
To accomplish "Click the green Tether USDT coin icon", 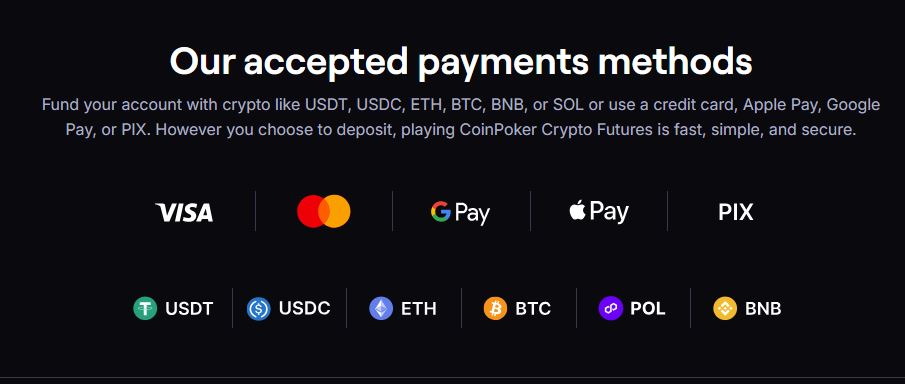I will click(145, 308).
